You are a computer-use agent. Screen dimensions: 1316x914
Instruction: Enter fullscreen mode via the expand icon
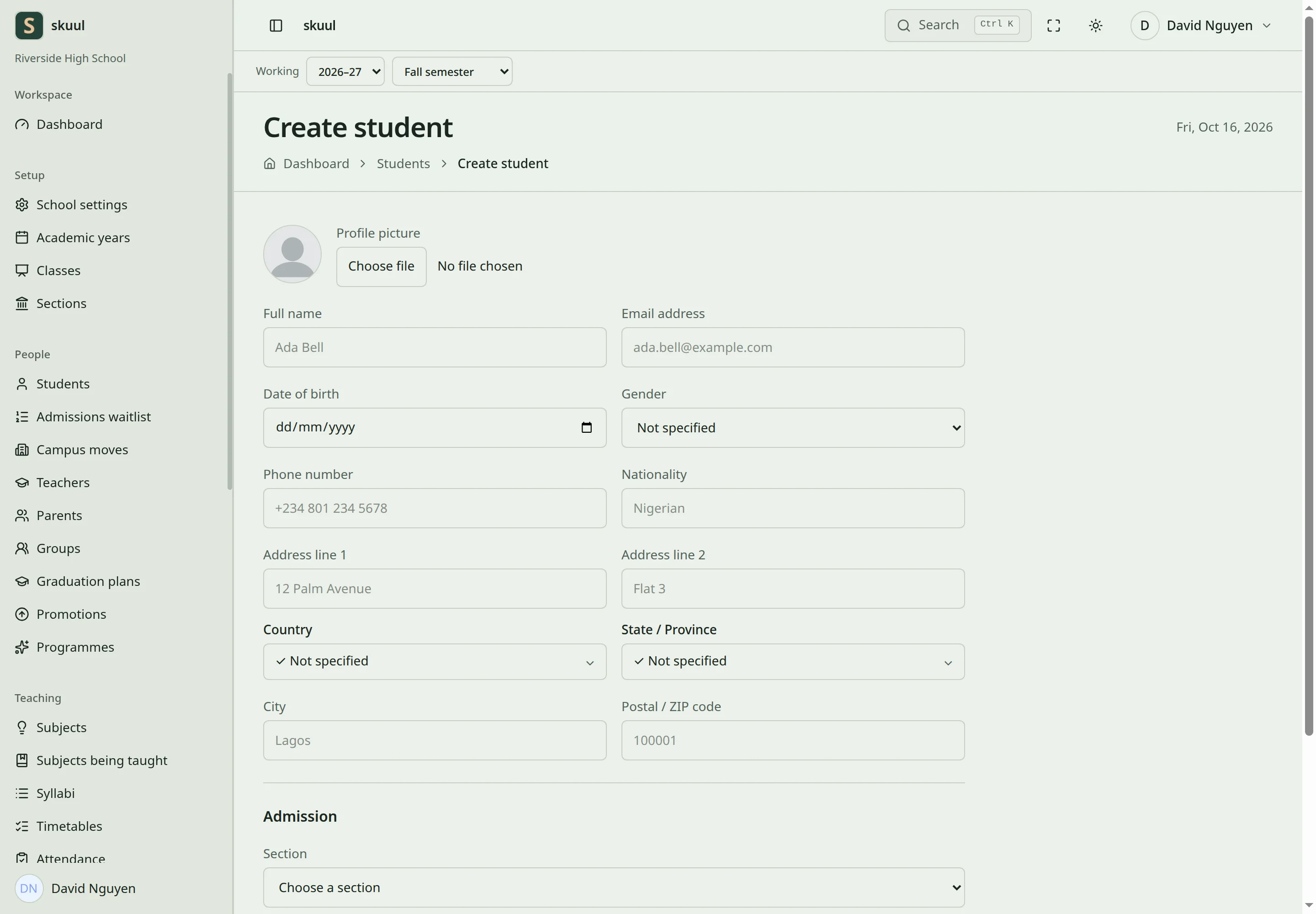1053,26
